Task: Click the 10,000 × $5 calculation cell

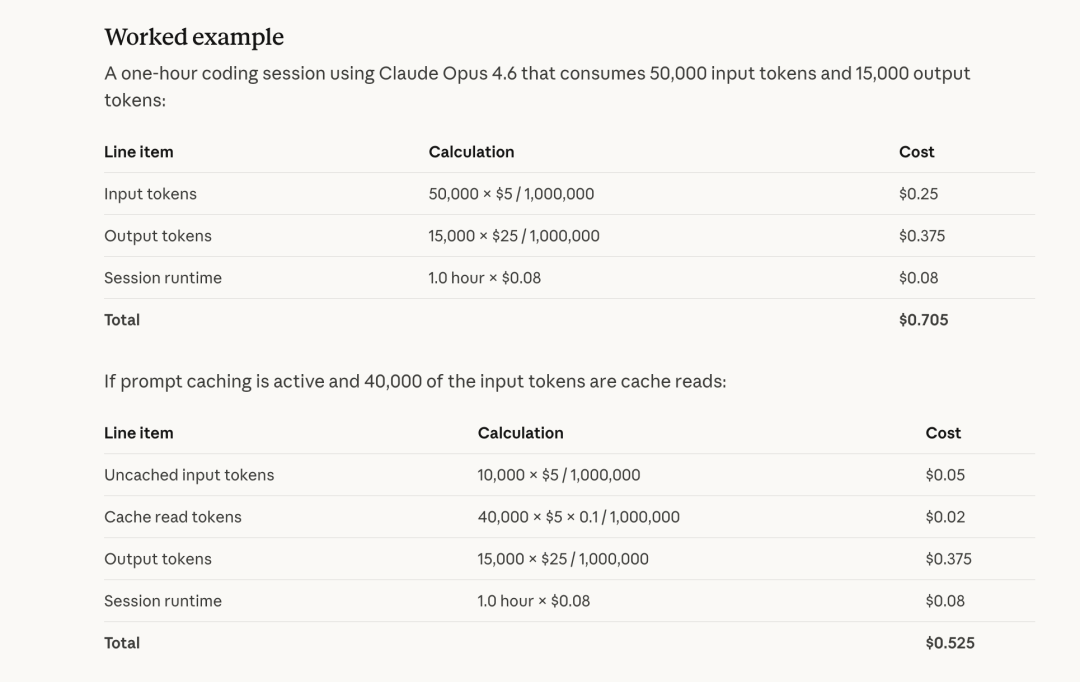Action: [x=558, y=475]
